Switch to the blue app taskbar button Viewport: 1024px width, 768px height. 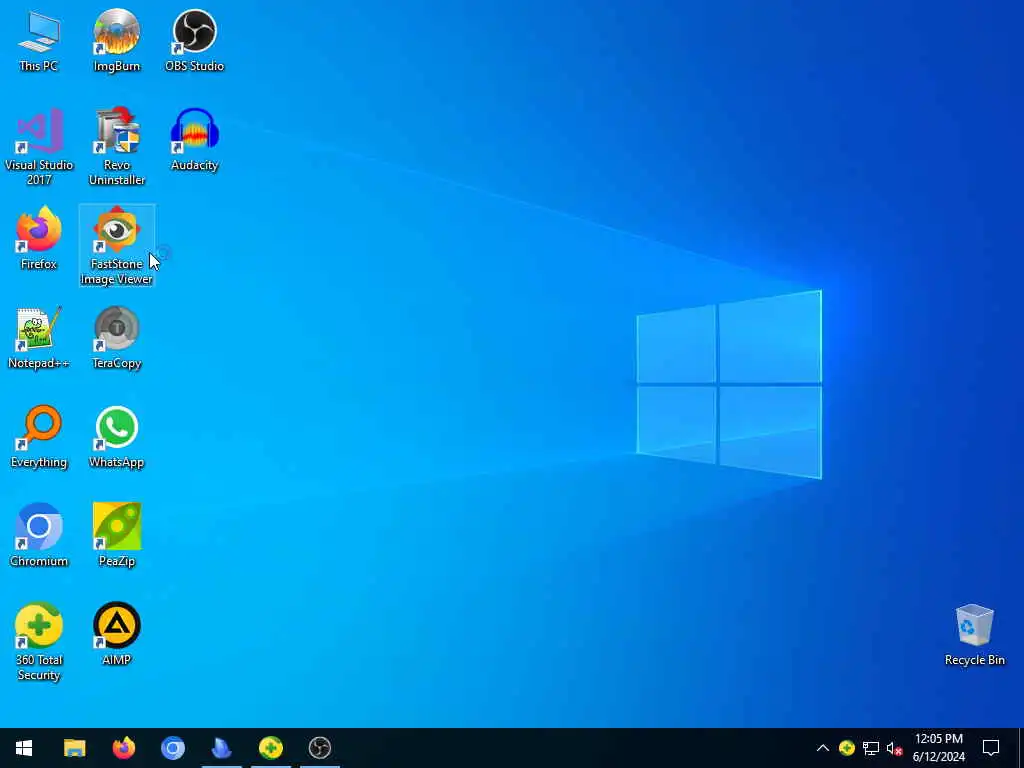click(x=221, y=748)
